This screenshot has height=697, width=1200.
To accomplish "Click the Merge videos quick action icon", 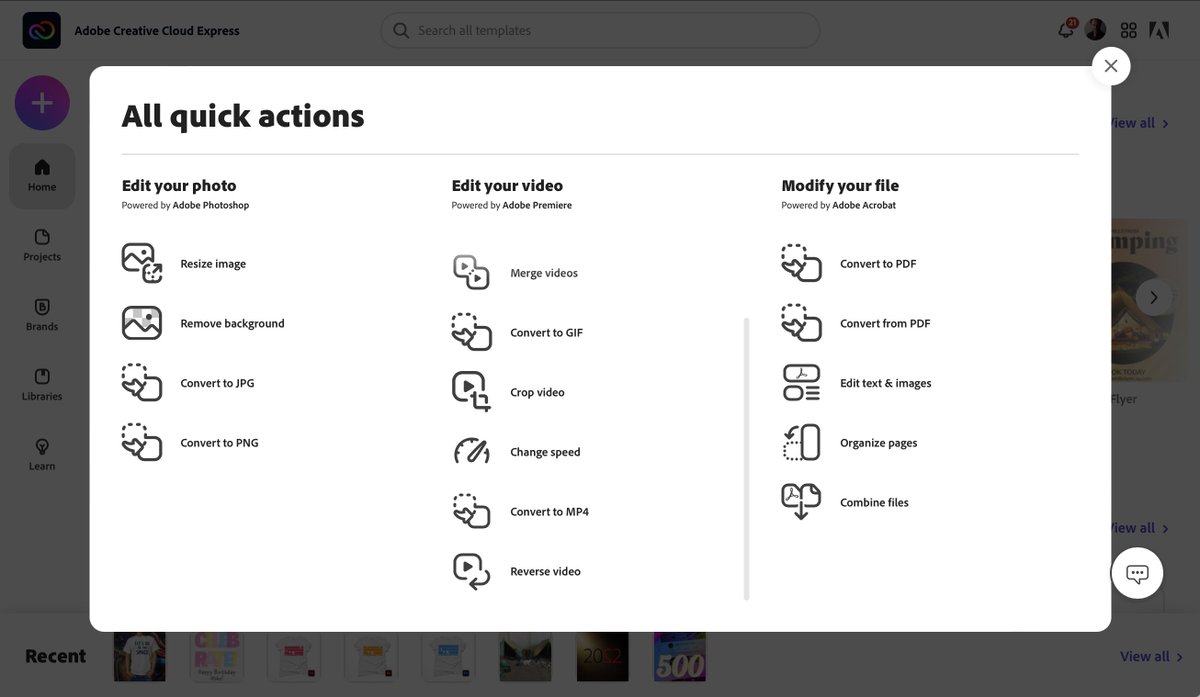I will click(471, 272).
